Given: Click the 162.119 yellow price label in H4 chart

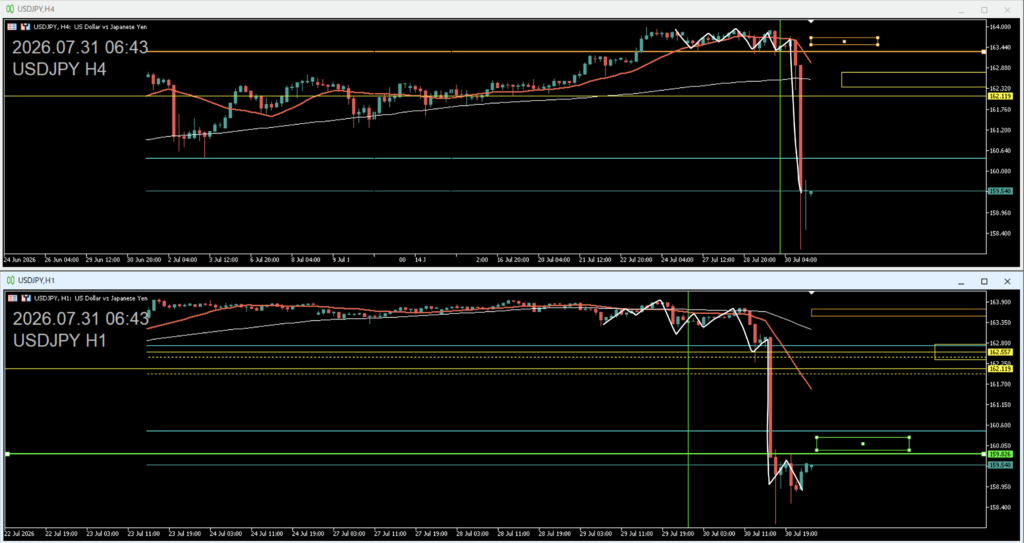Looking at the screenshot, I should tap(1000, 96).
